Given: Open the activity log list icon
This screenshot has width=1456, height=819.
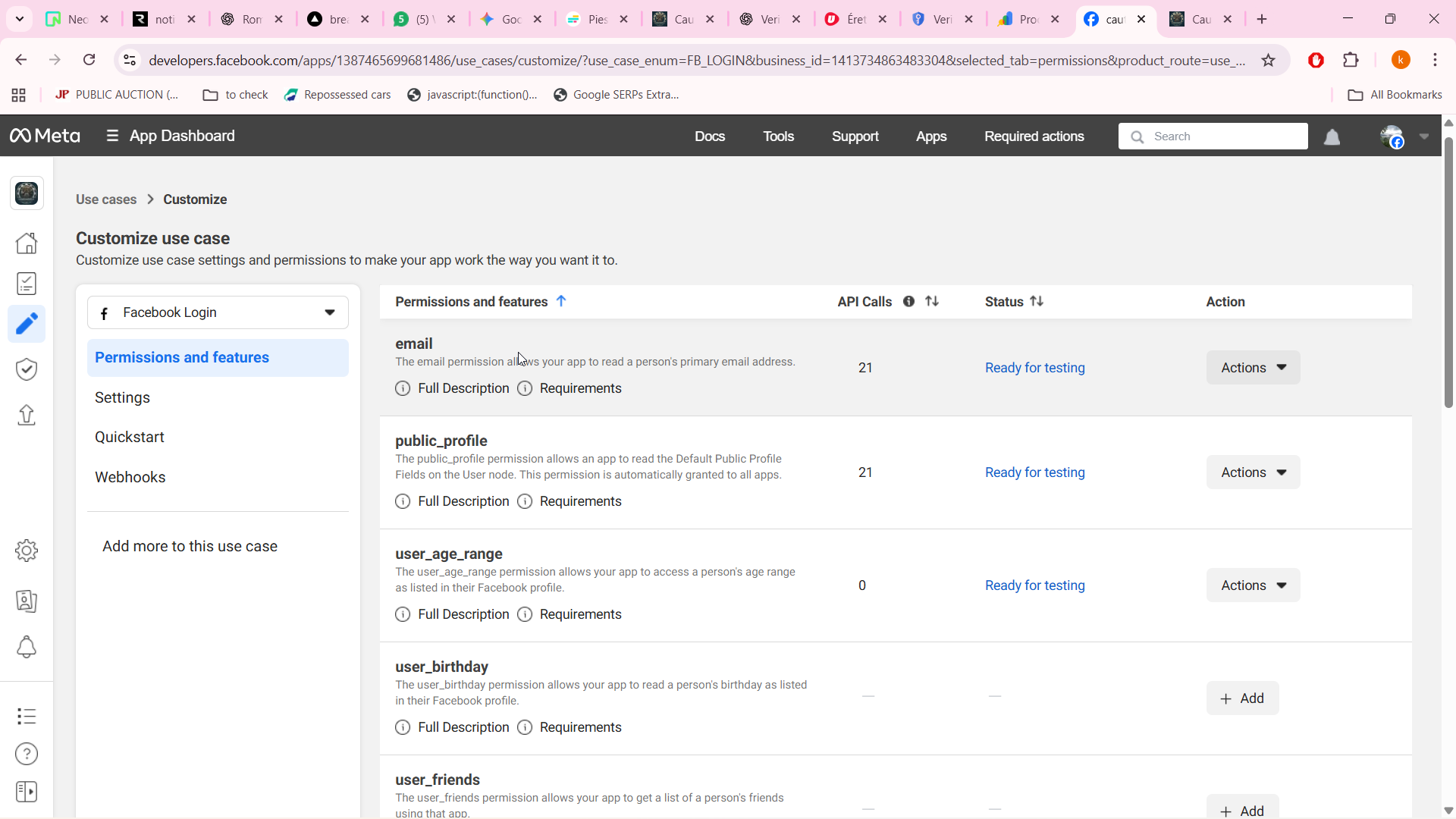Looking at the screenshot, I should pyautogui.click(x=27, y=716).
